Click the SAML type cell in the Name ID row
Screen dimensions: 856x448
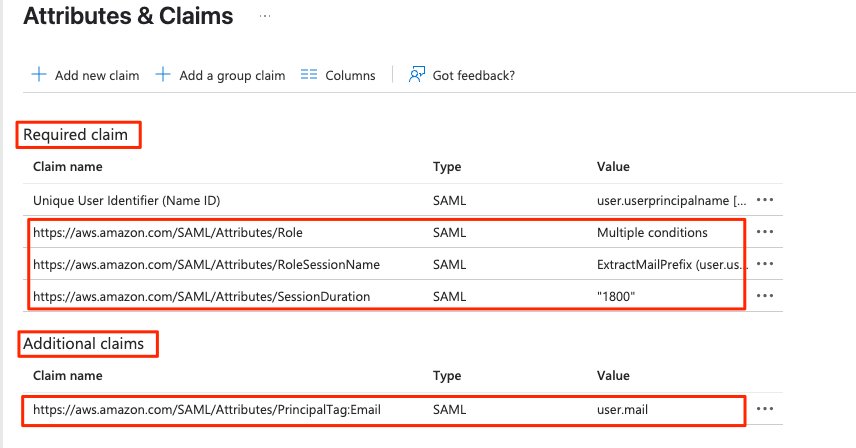(449, 200)
